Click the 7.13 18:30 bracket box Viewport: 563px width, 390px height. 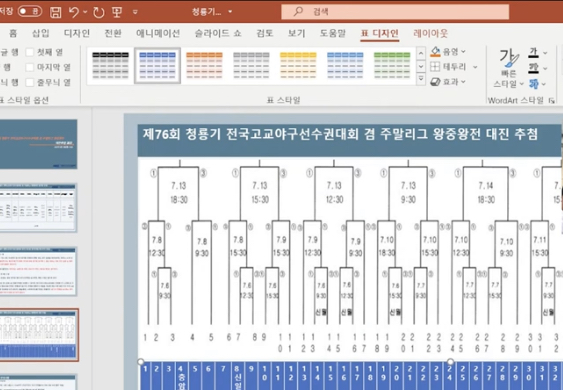pos(178,192)
